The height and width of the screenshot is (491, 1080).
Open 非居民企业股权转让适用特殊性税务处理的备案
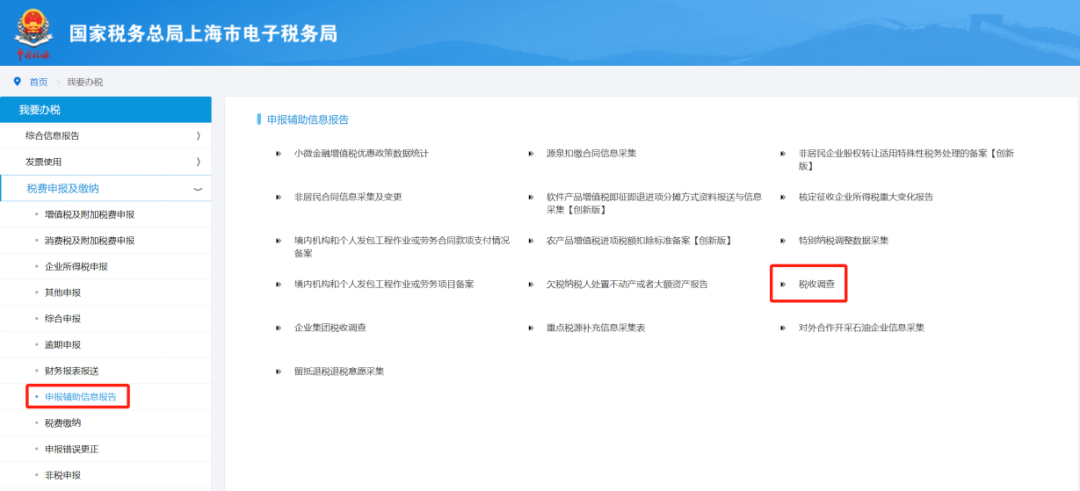coord(906,159)
